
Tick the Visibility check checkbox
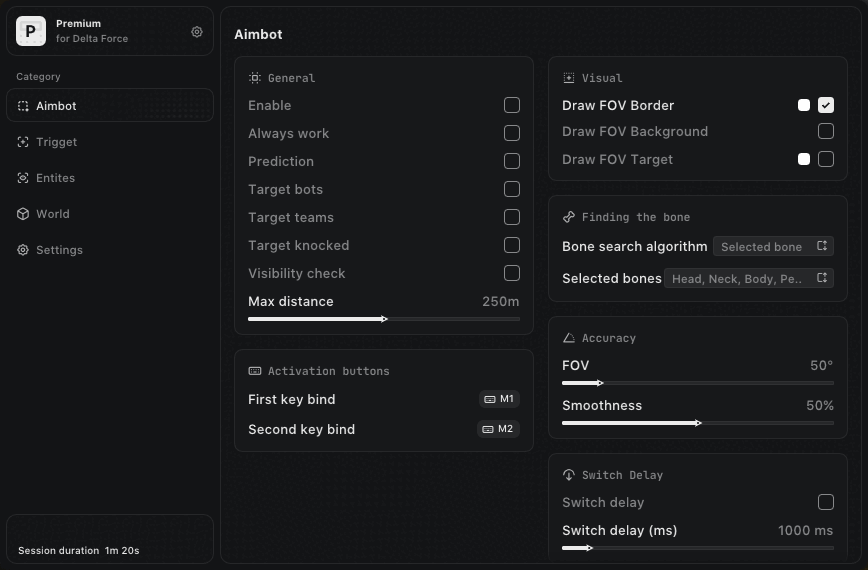point(512,273)
